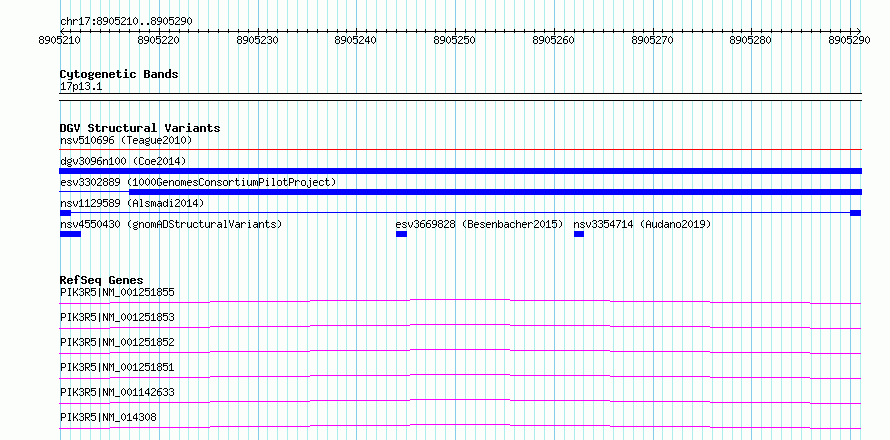Click the magenta intron line of NM_001251855
Viewport: 890px width, 440px height.
pos(461,299)
